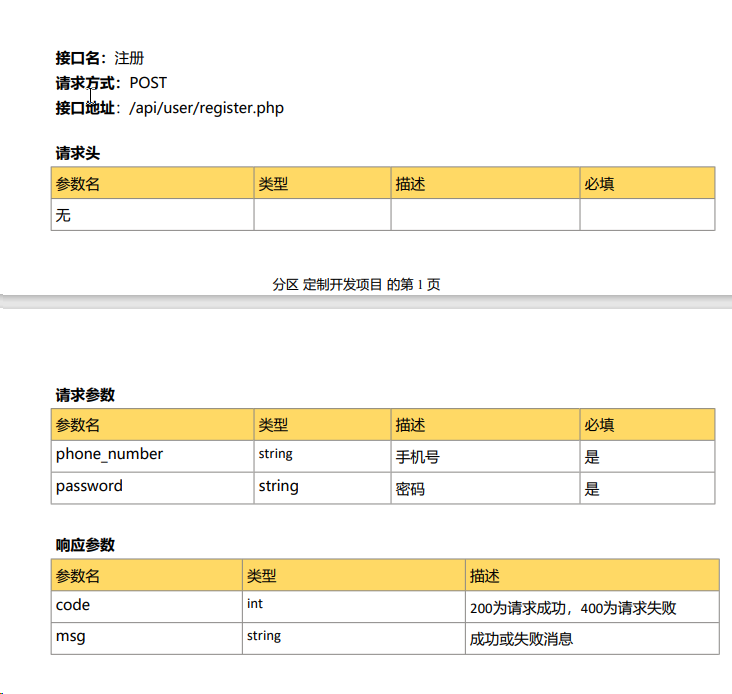The image size is (732, 694).
Task: Click the 参数名 header in the 响应参数 table
Action: click(x=147, y=575)
